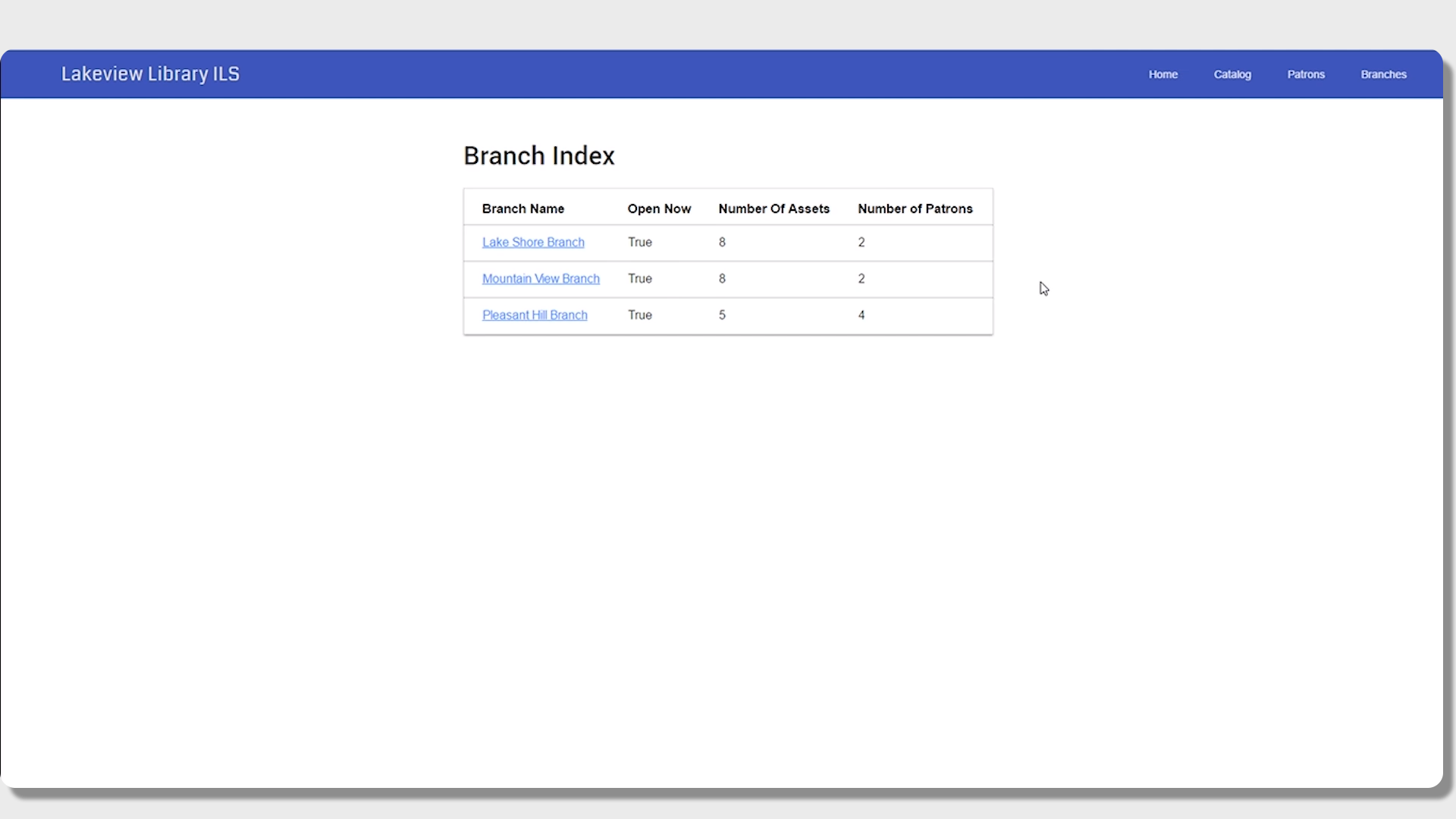Click the Number Of Assets column header
The width and height of the screenshot is (1456, 819).
tap(774, 209)
